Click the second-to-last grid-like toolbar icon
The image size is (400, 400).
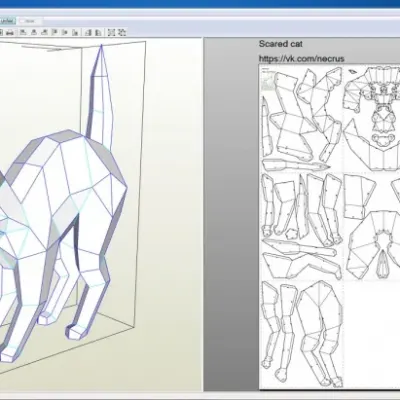(x=112, y=32)
